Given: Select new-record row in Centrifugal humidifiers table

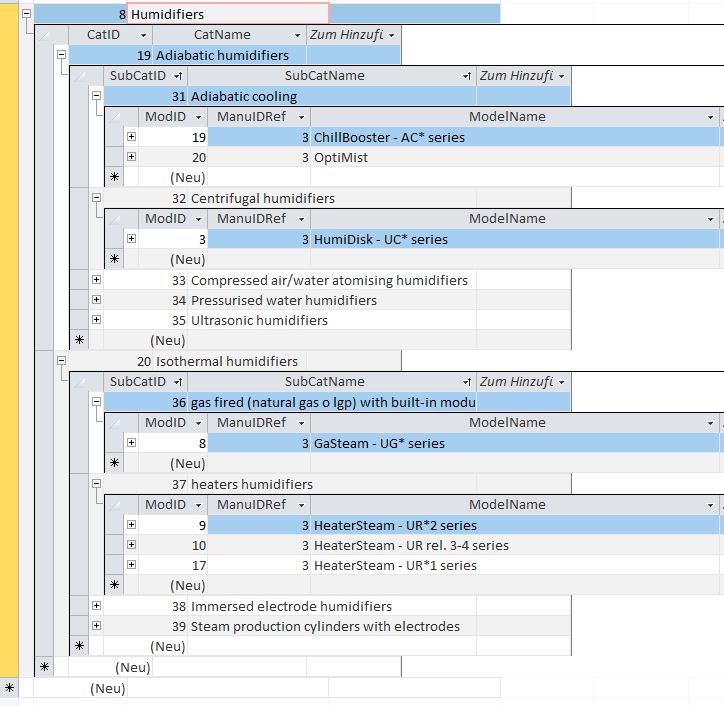Looking at the screenshot, I should [115, 259].
